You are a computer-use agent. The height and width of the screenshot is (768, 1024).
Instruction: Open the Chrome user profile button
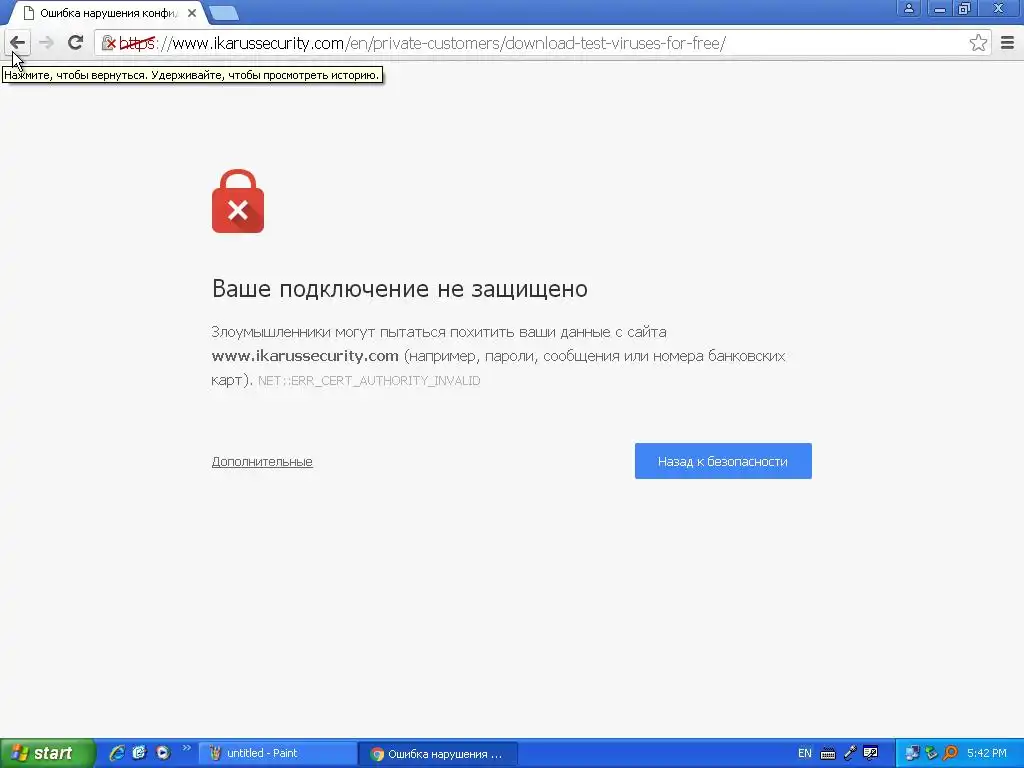[908, 8]
